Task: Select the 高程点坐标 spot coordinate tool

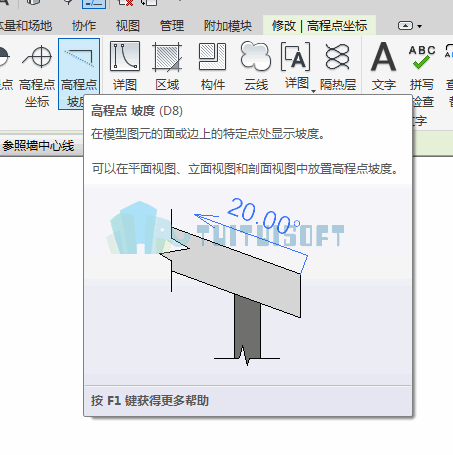Action: click(37, 74)
